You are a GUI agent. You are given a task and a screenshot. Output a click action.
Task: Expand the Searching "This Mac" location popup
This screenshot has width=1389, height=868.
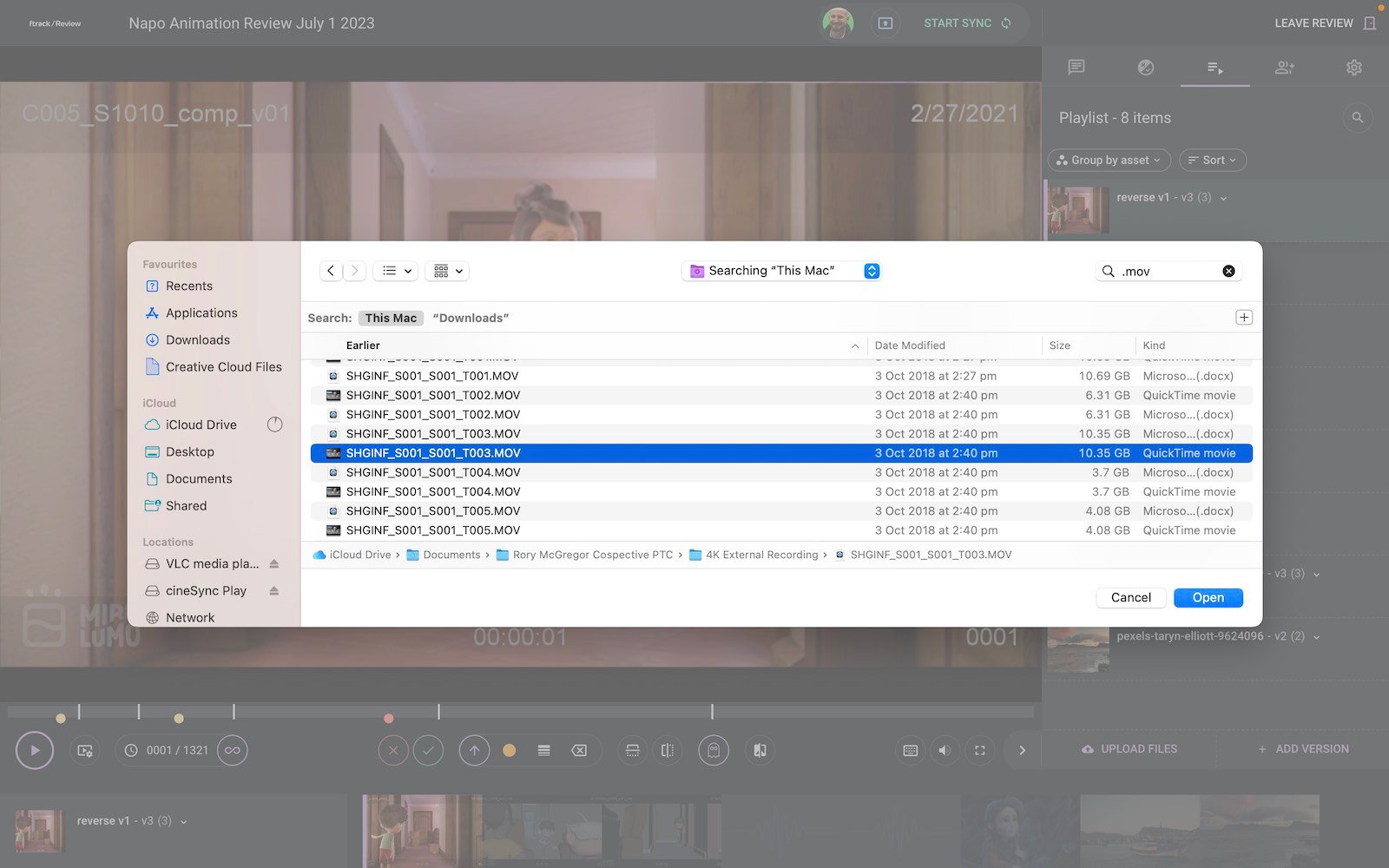point(872,271)
